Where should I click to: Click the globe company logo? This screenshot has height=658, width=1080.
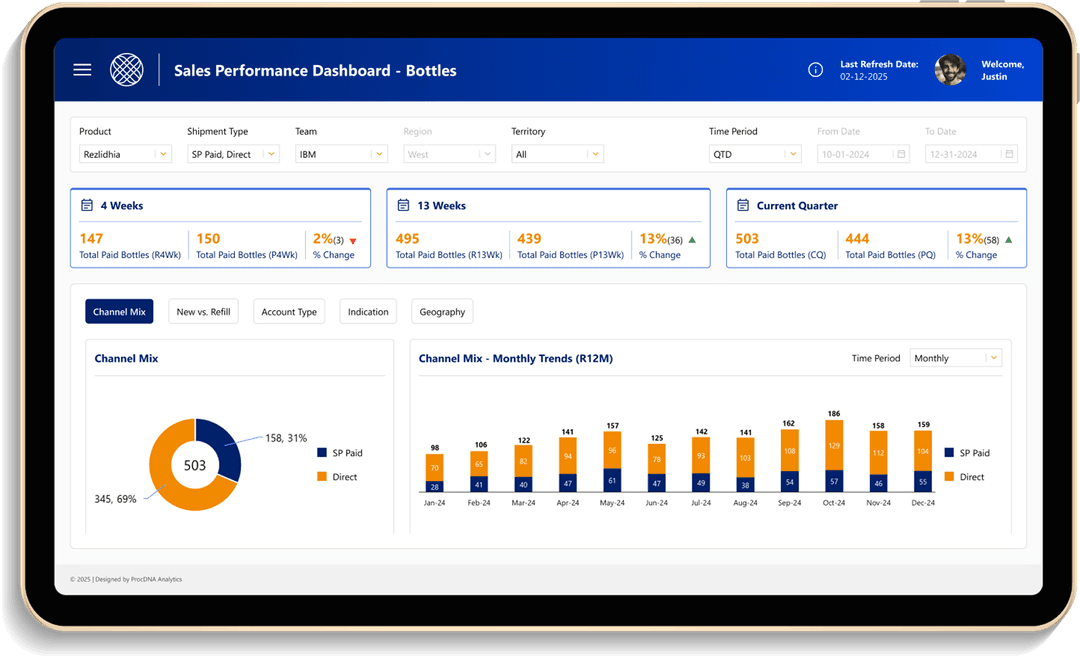pos(127,70)
